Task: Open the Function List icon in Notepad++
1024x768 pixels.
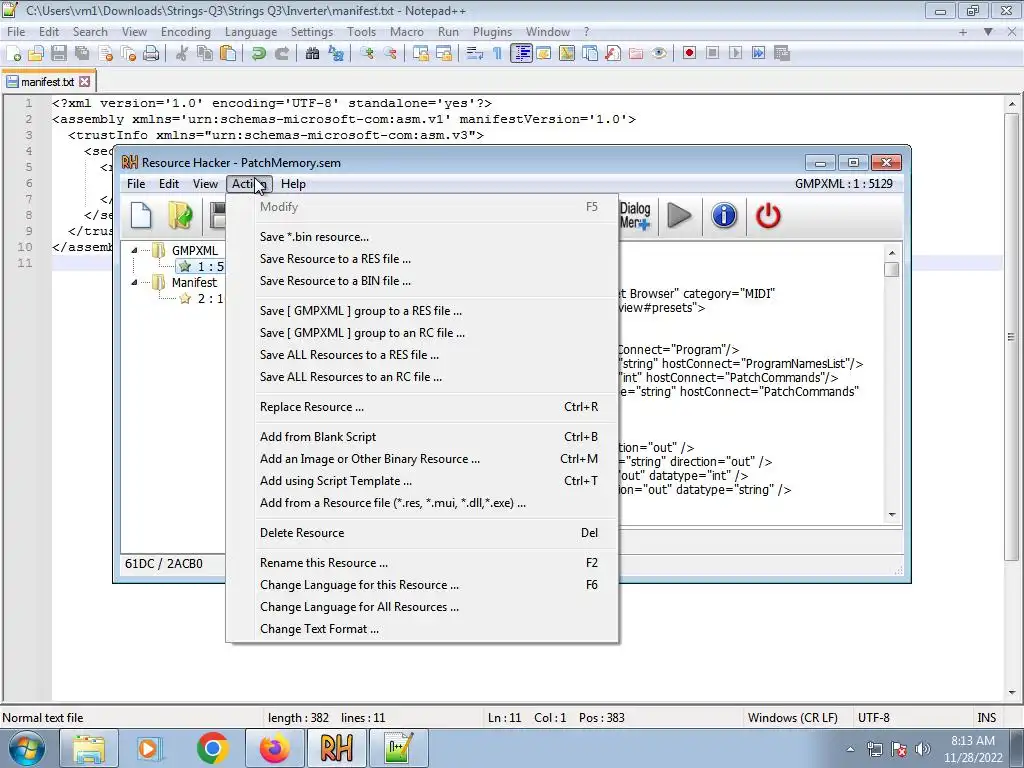Action: [613, 54]
